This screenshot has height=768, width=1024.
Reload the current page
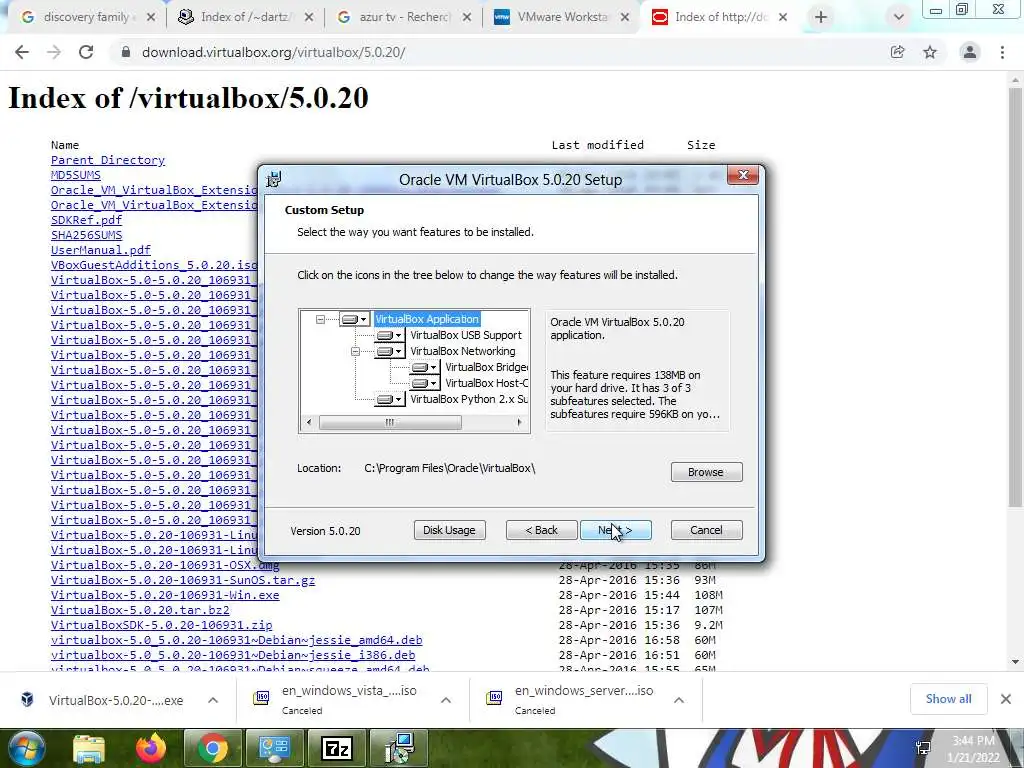tap(86, 52)
